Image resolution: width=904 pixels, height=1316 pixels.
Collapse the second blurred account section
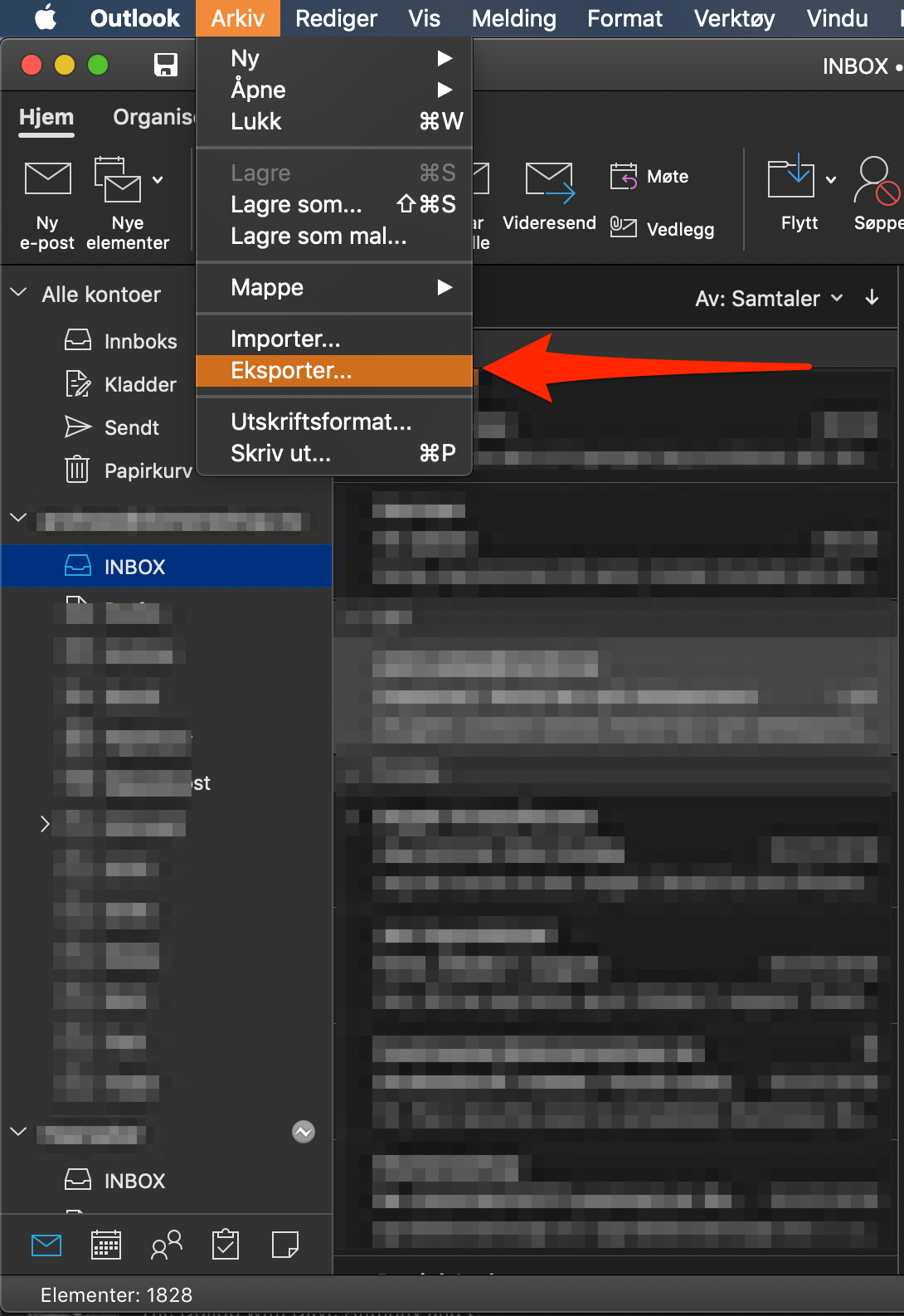pyautogui.click(x=18, y=1132)
